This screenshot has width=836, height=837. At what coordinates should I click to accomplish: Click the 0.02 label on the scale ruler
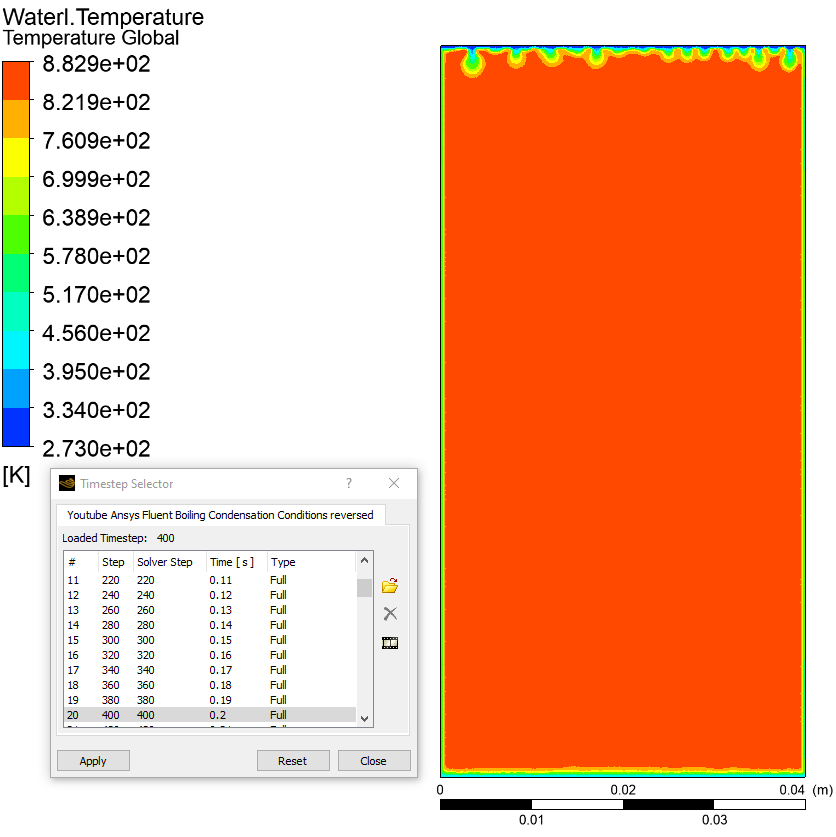click(x=623, y=789)
